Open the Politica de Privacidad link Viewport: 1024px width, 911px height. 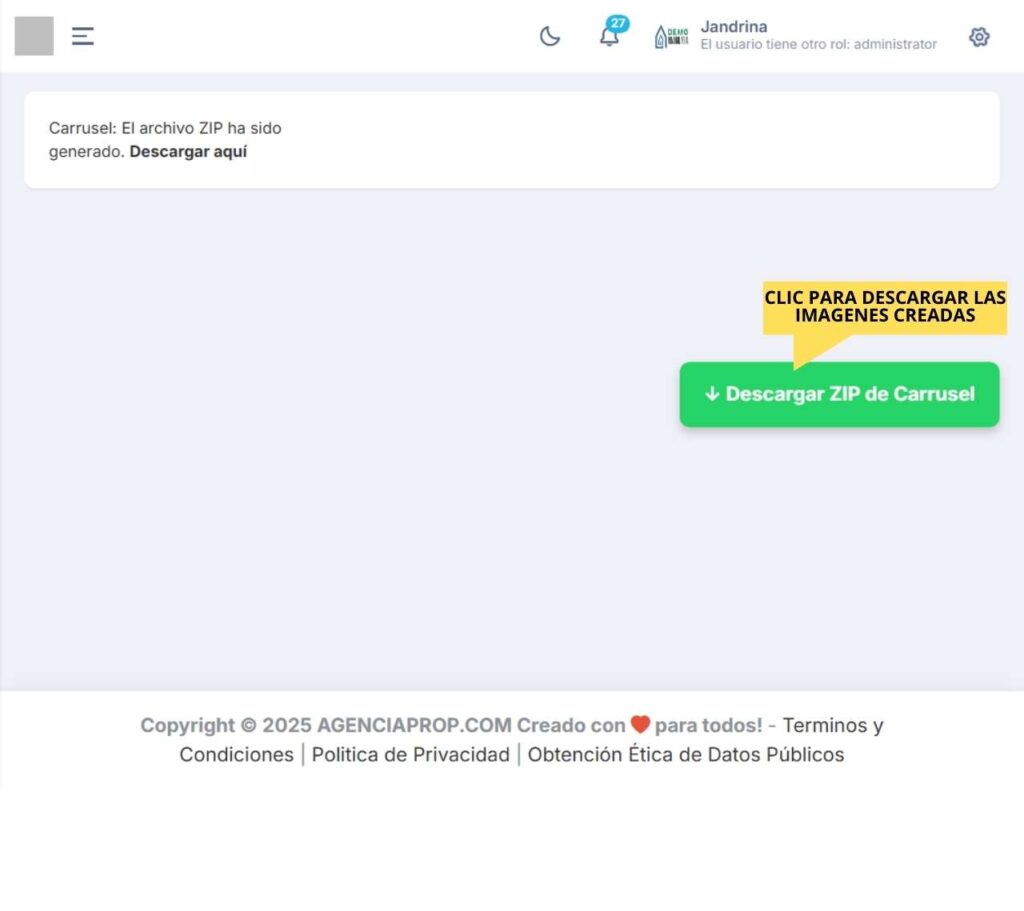coord(410,754)
